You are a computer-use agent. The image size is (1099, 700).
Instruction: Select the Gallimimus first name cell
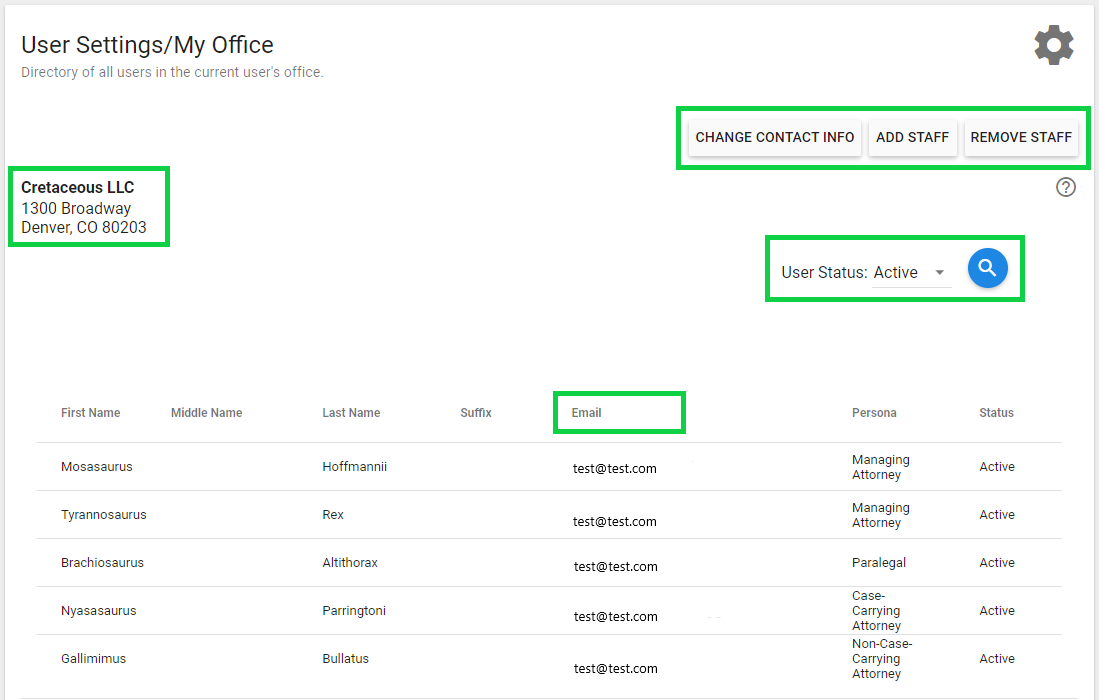(x=93, y=659)
